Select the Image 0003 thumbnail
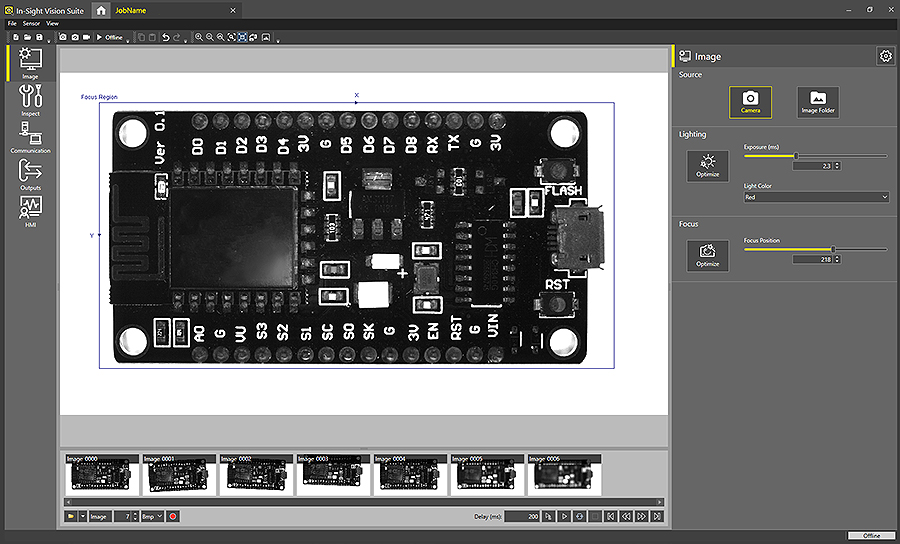 [x=331, y=475]
